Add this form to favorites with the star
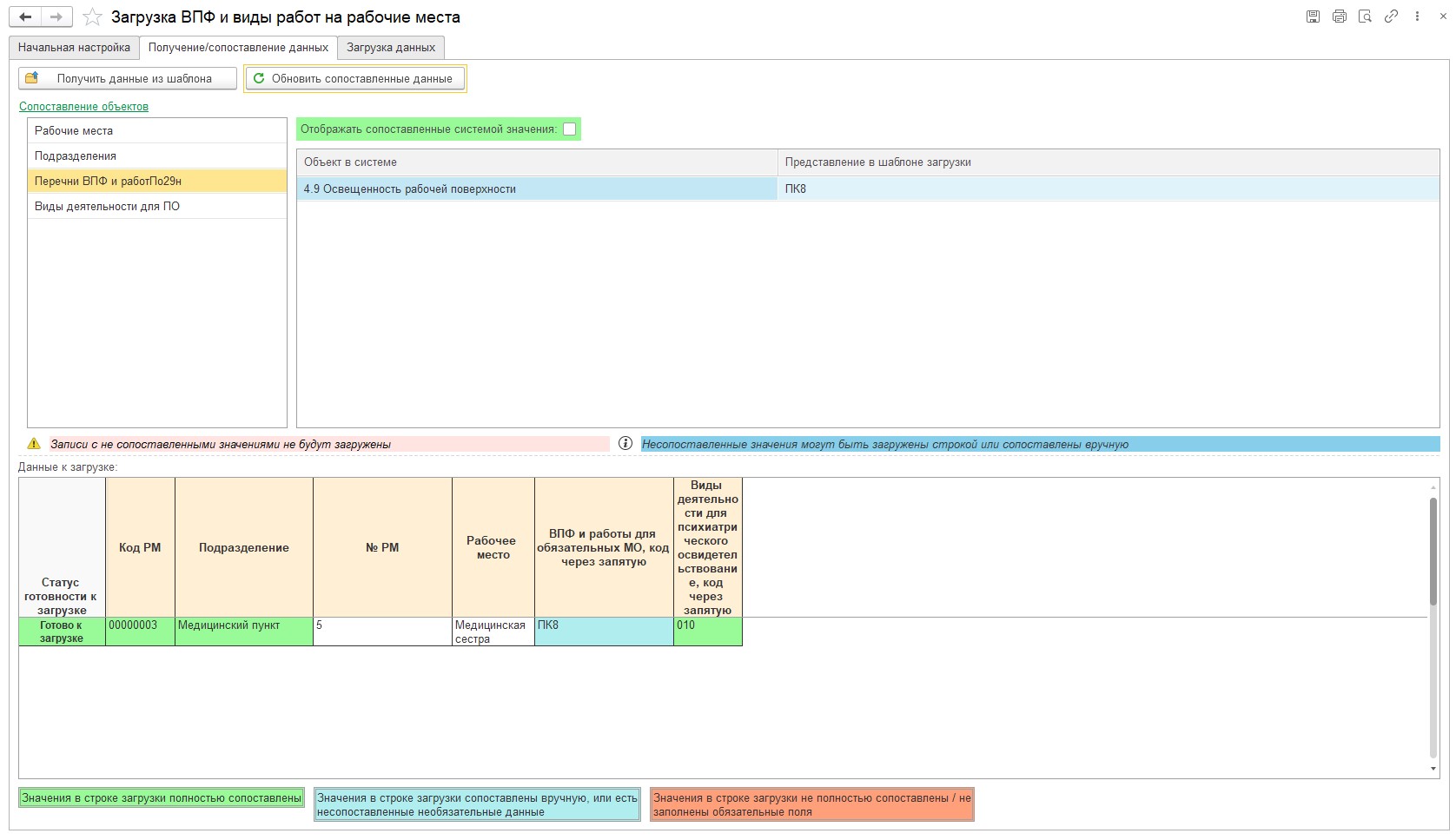Screen dimensions: 1456x840 click(x=92, y=17)
